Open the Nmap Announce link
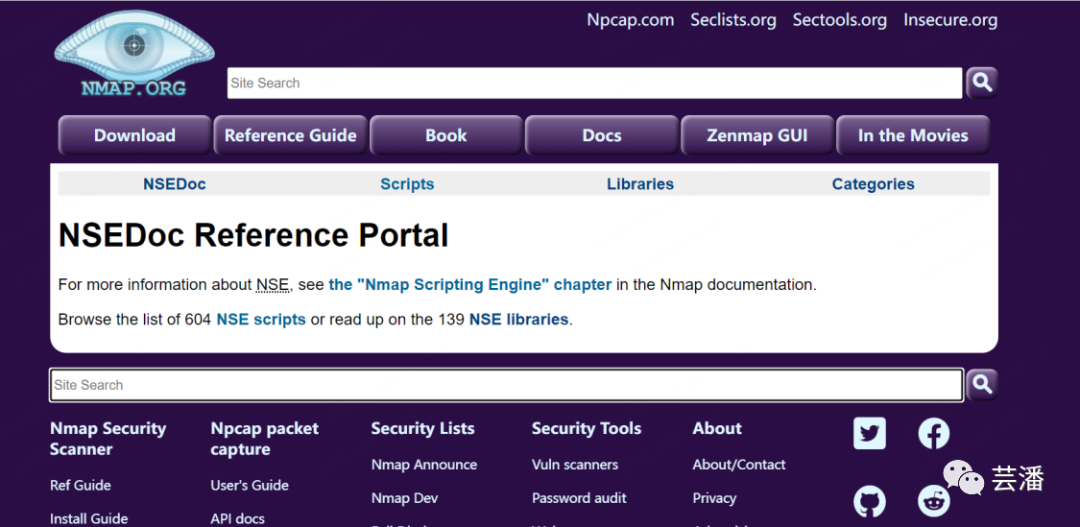 pos(424,464)
